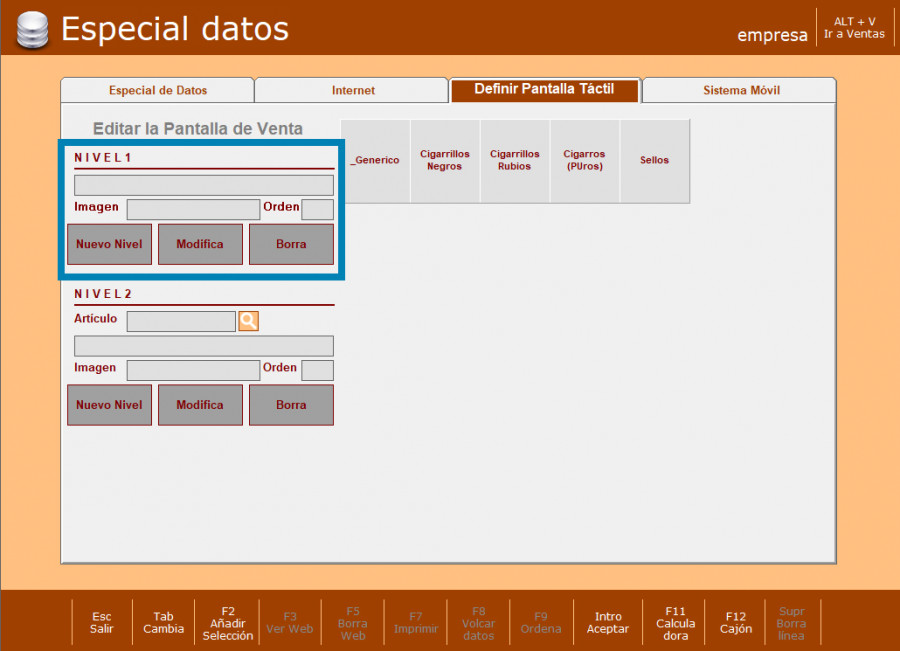This screenshot has height=651, width=900.
Task: Click ALT+V Ir a Ventas shortcut
Action: (x=854, y=28)
